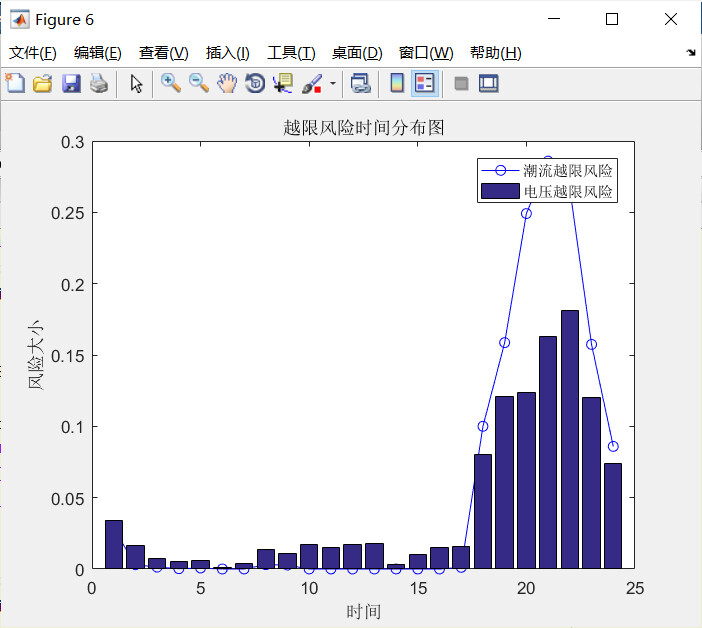
Task: Click the Show Plot Tools icon
Action: [x=488, y=83]
